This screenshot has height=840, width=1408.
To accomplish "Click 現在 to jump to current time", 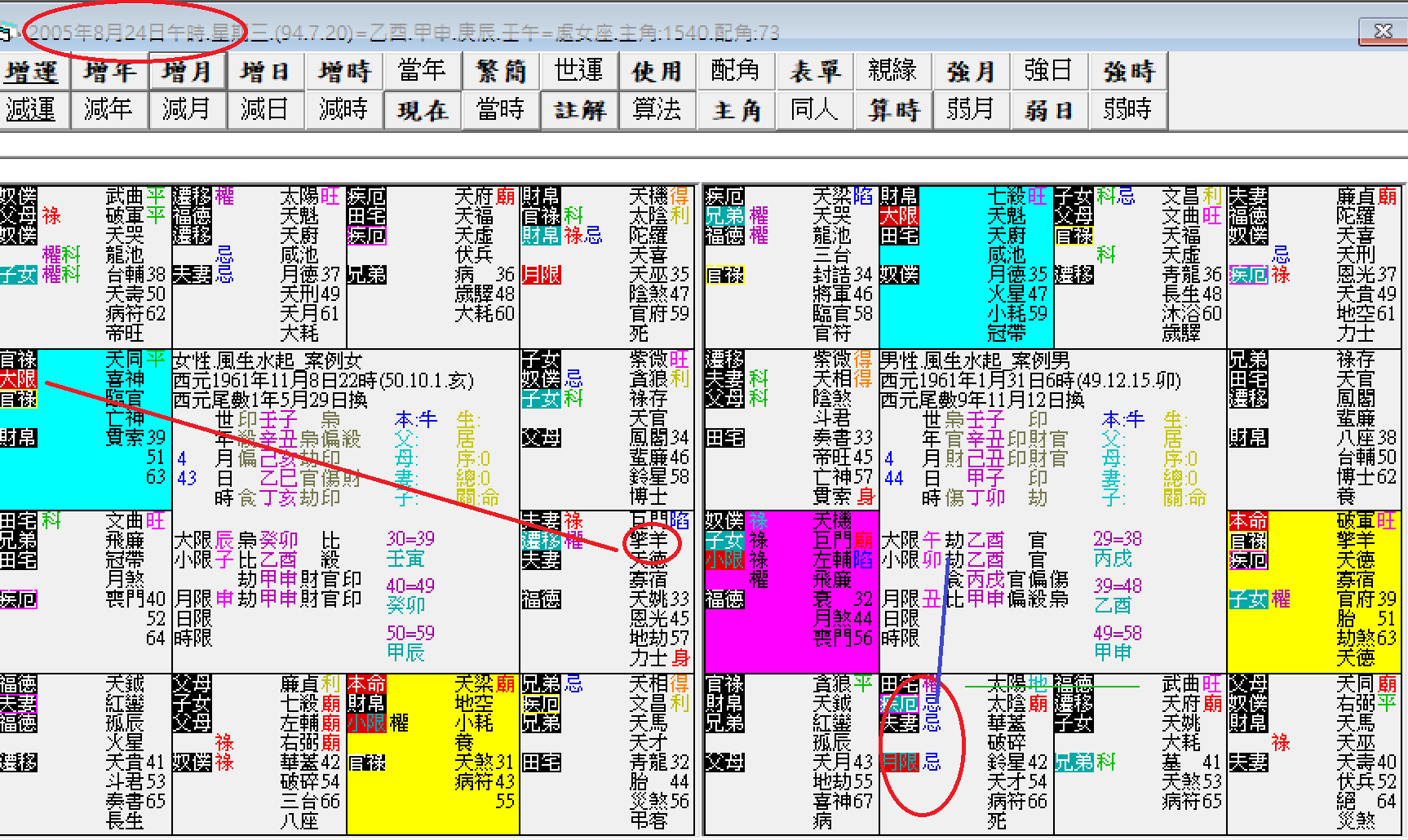I will (423, 110).
